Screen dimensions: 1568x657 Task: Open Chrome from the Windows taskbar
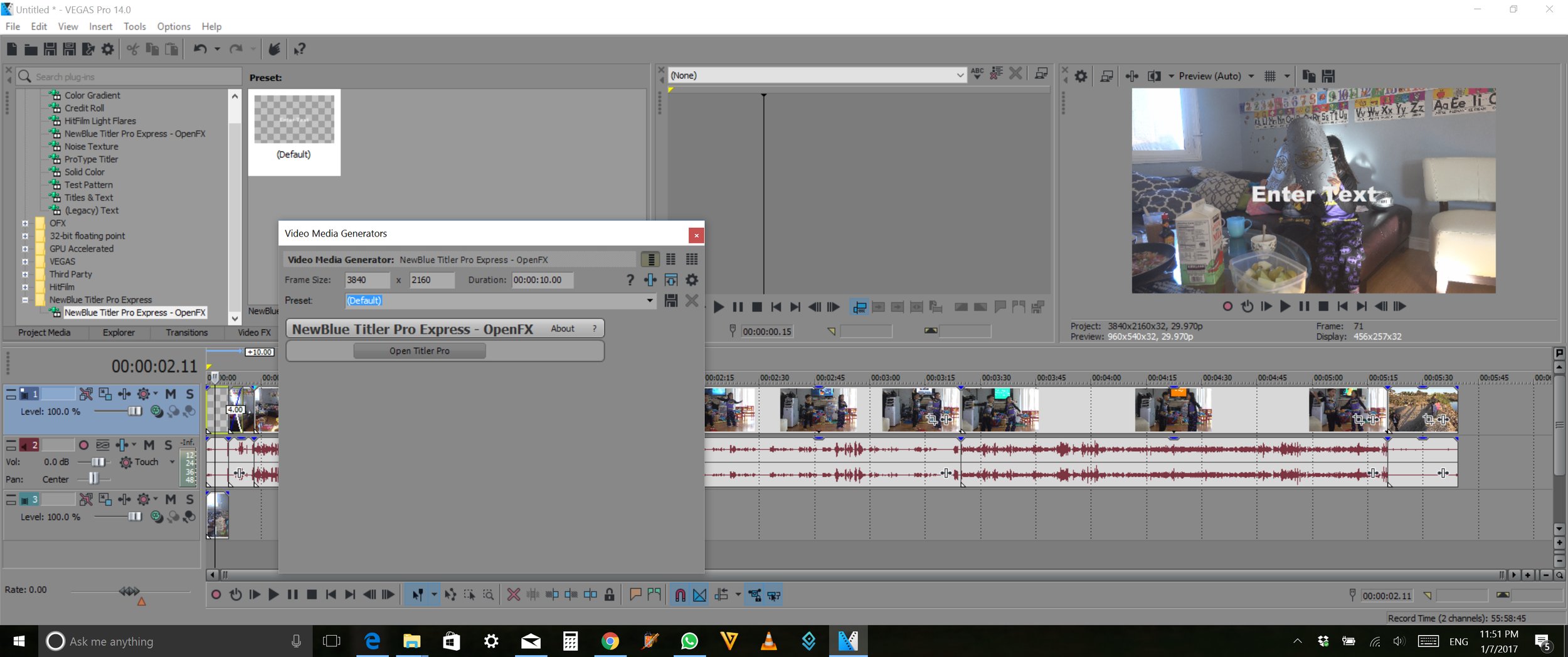[x=610, y=641]
